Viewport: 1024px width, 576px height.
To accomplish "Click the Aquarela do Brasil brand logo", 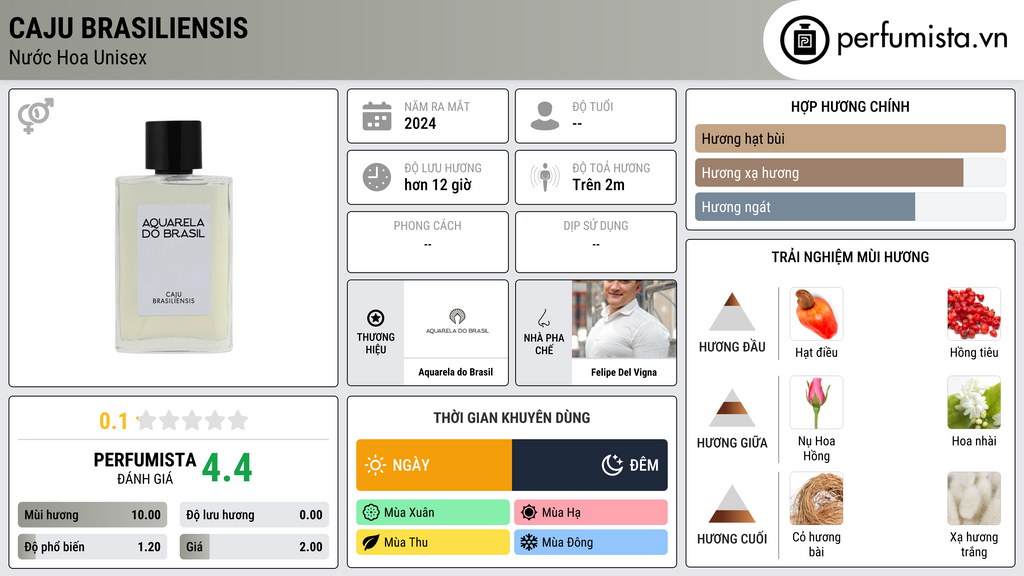I will tap(456, 321).
